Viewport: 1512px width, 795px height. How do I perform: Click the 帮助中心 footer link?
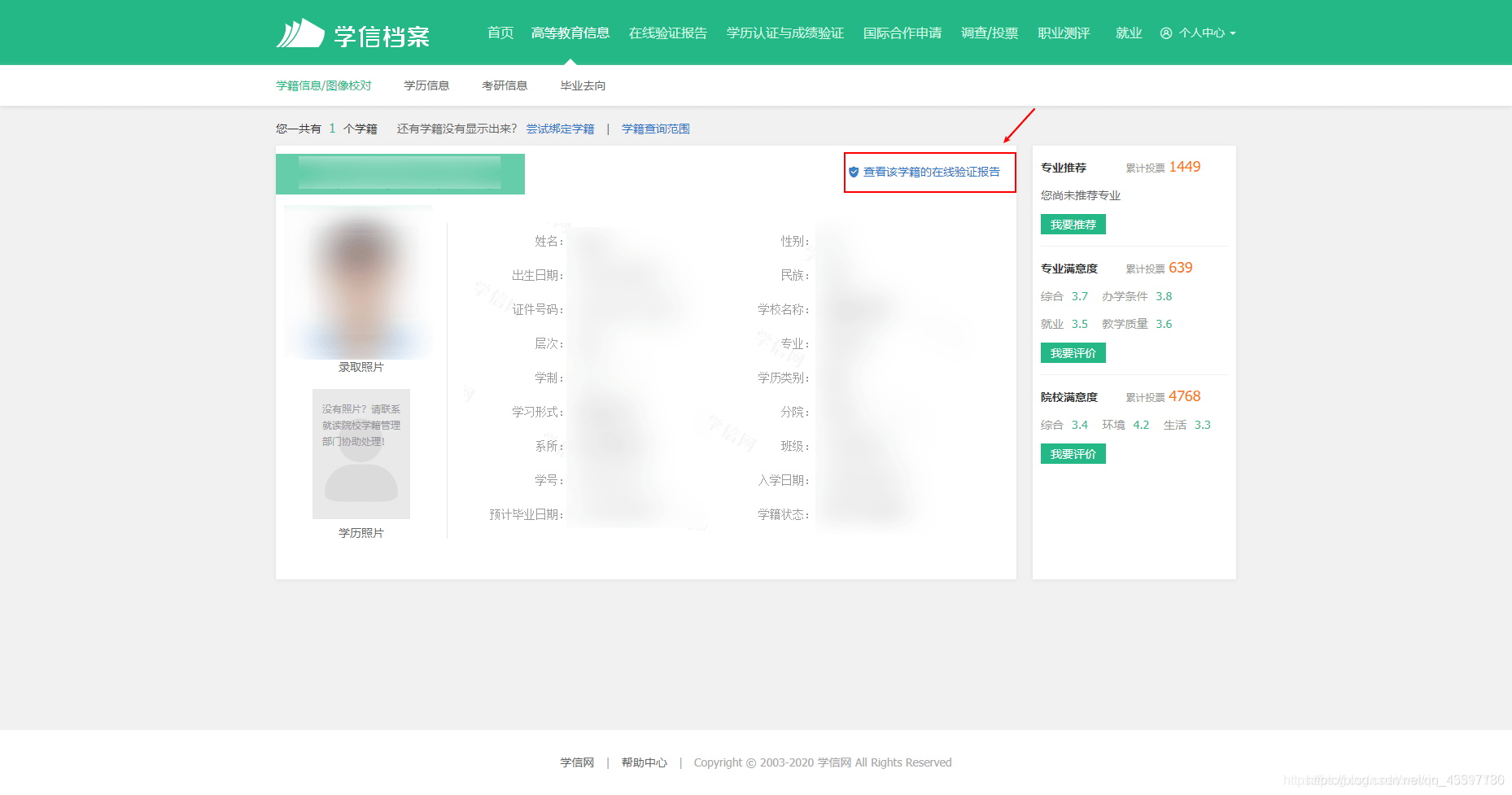[644, 762]
